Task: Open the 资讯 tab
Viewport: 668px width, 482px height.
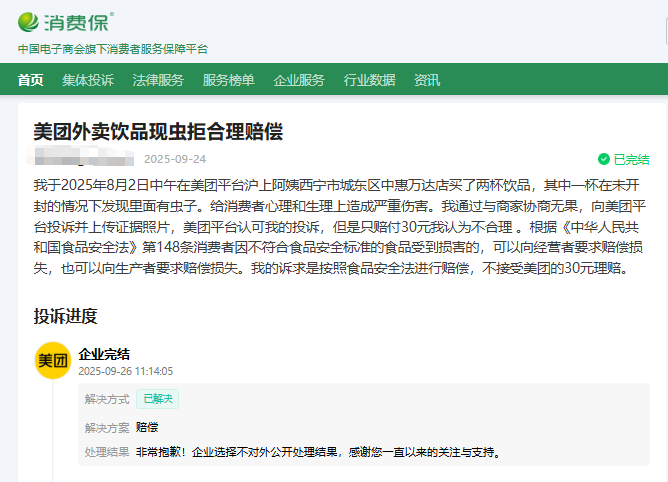Action: coord(427,80)
